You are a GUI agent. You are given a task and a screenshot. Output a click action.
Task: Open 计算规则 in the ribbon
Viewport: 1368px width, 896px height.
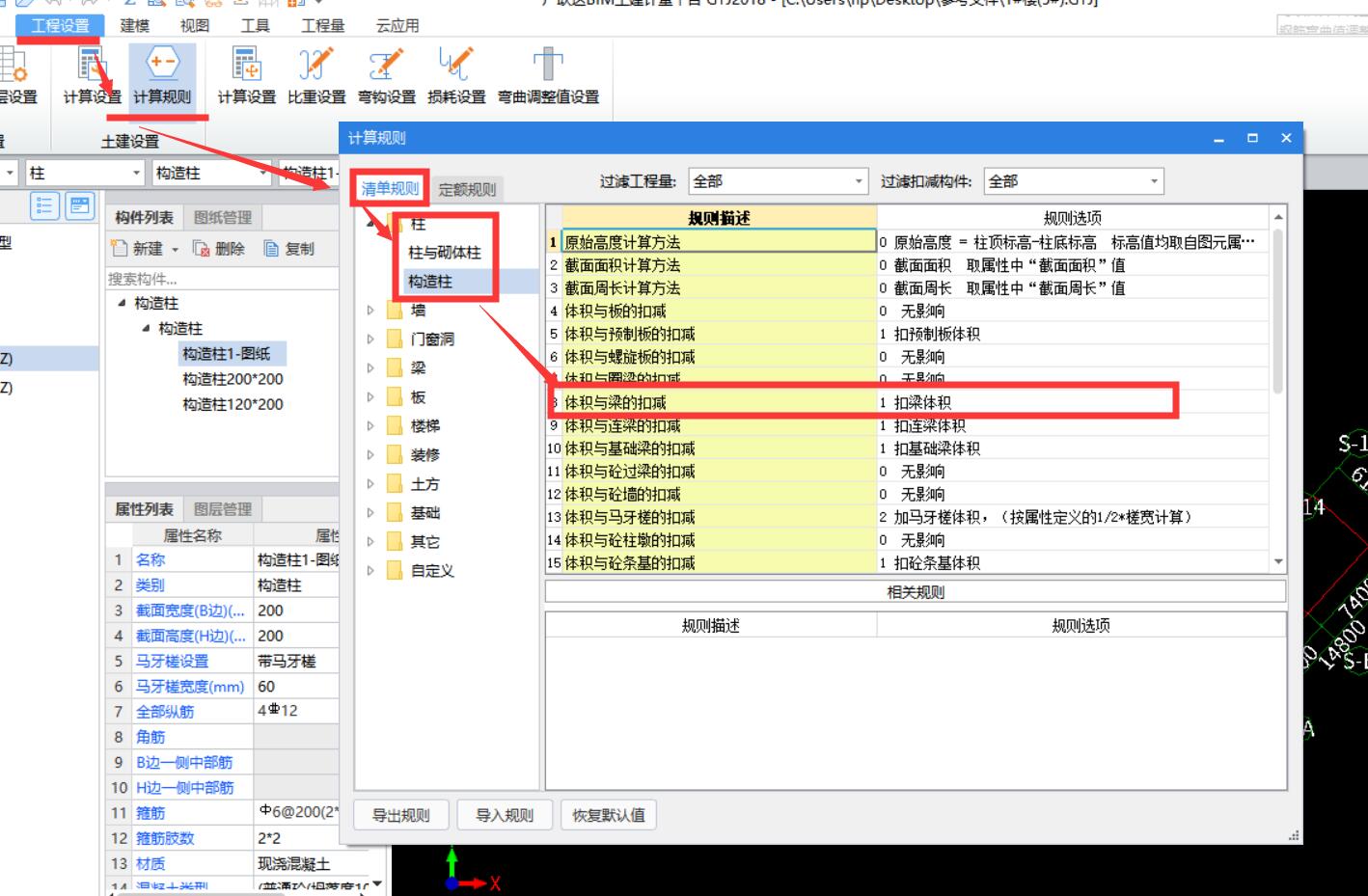point(162,76)
